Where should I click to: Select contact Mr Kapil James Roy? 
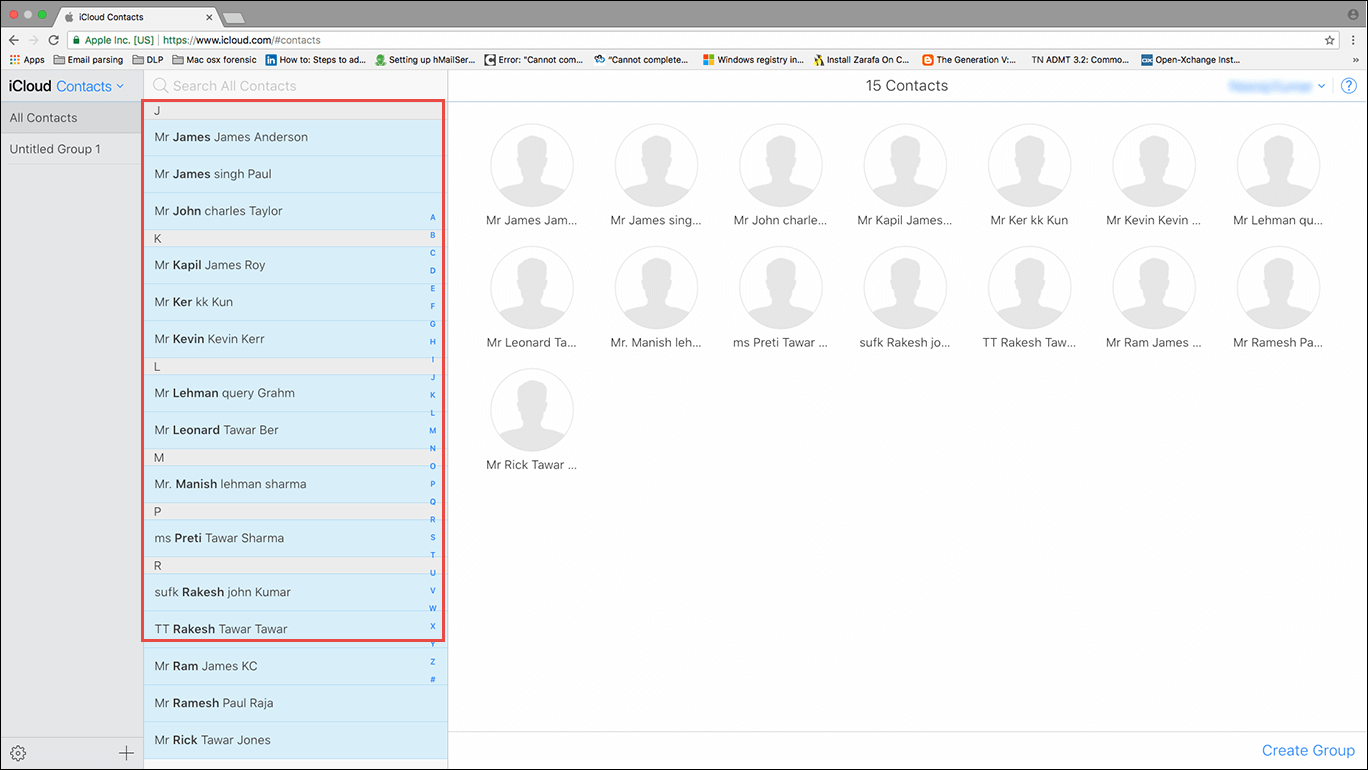(294, 265)
